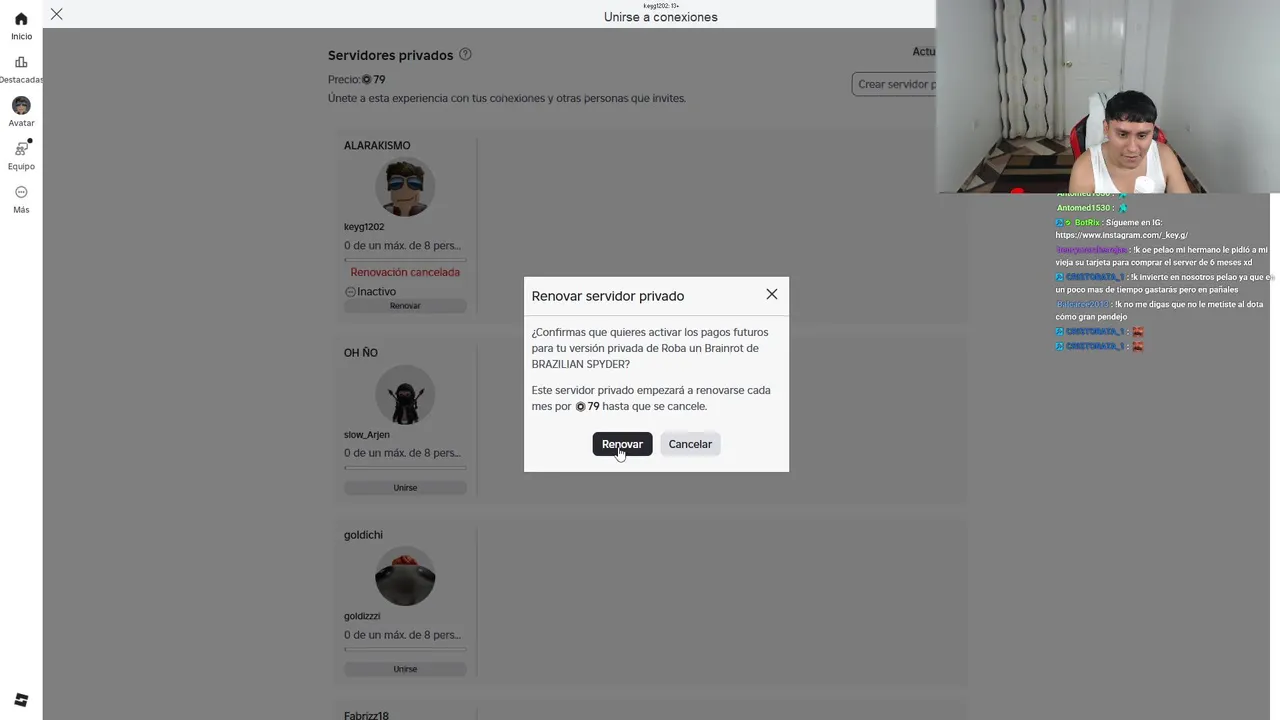Go to Inicio home icon

21,19
